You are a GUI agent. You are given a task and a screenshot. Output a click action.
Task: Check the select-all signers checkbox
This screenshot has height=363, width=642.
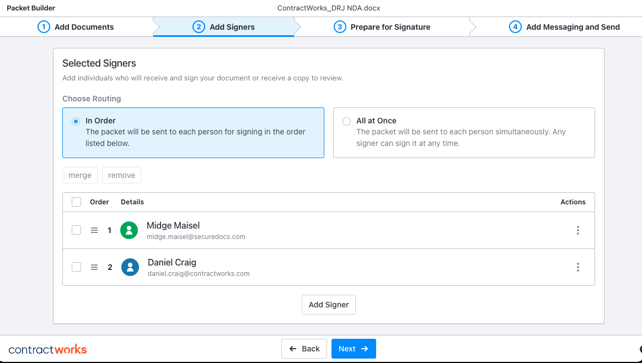pyautogui.click(x=76, y=202)
